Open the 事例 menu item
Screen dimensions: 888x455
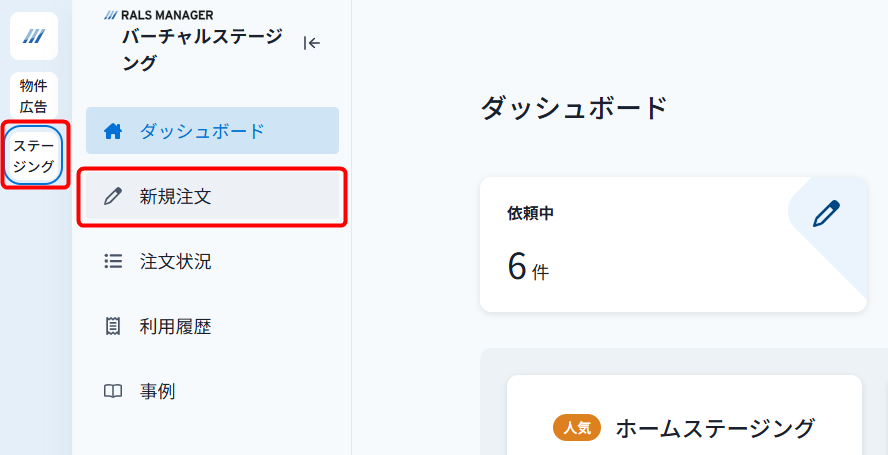[212, 391]
